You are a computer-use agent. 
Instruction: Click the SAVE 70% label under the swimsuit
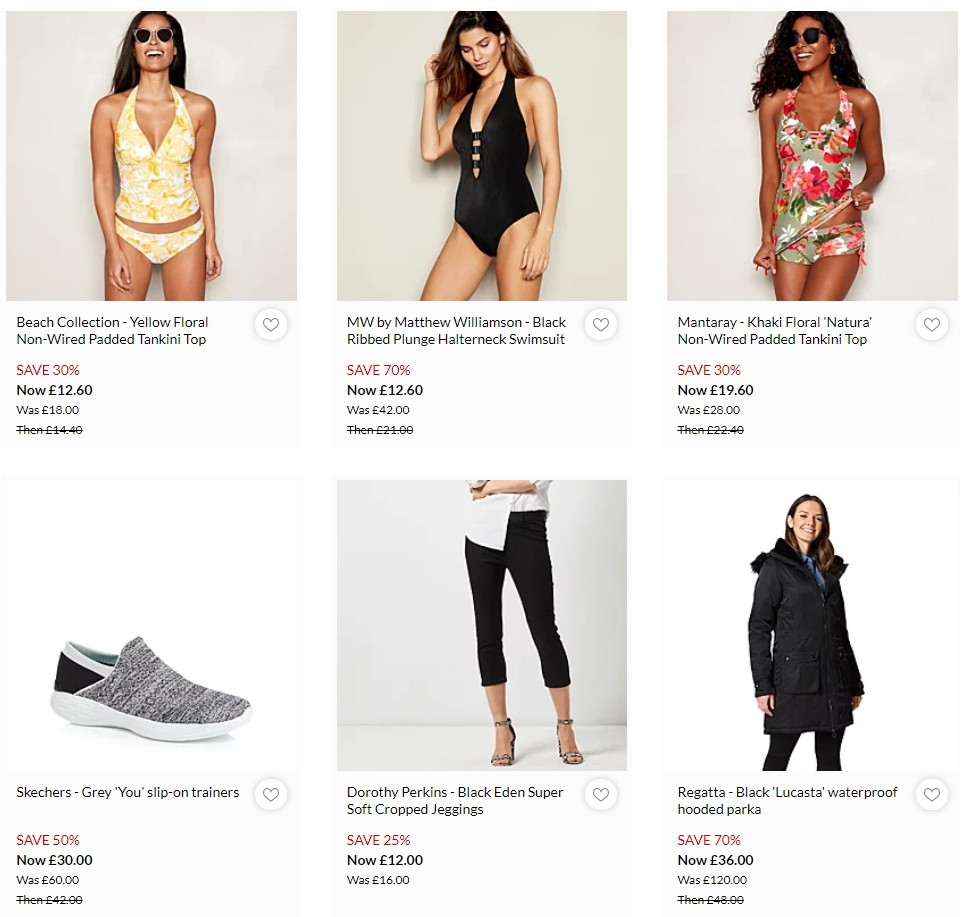tap(378, 370)
